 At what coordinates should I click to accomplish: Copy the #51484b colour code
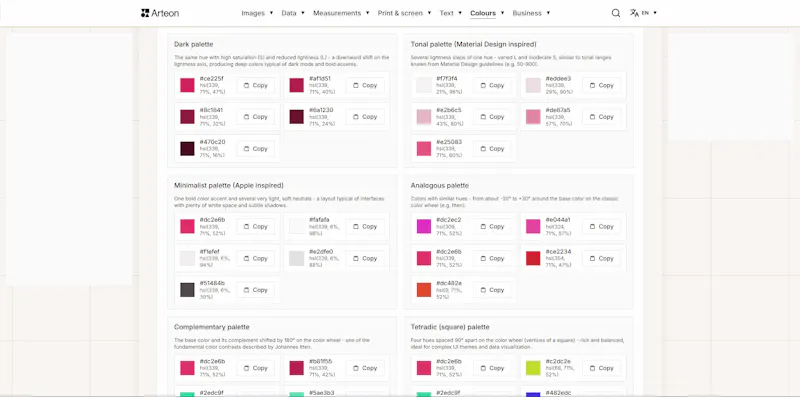256,290
